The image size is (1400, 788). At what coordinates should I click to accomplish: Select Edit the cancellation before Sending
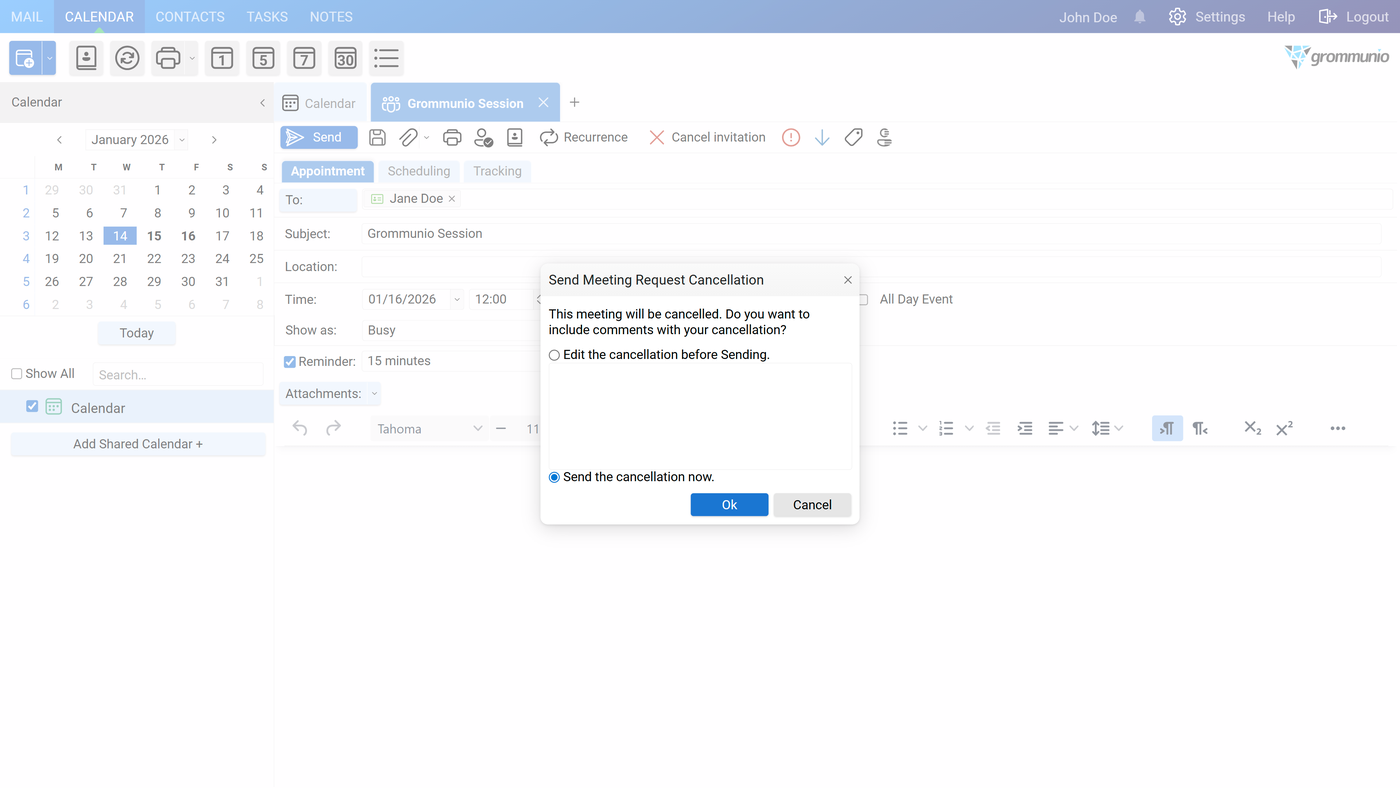click(x=554, y=355)
